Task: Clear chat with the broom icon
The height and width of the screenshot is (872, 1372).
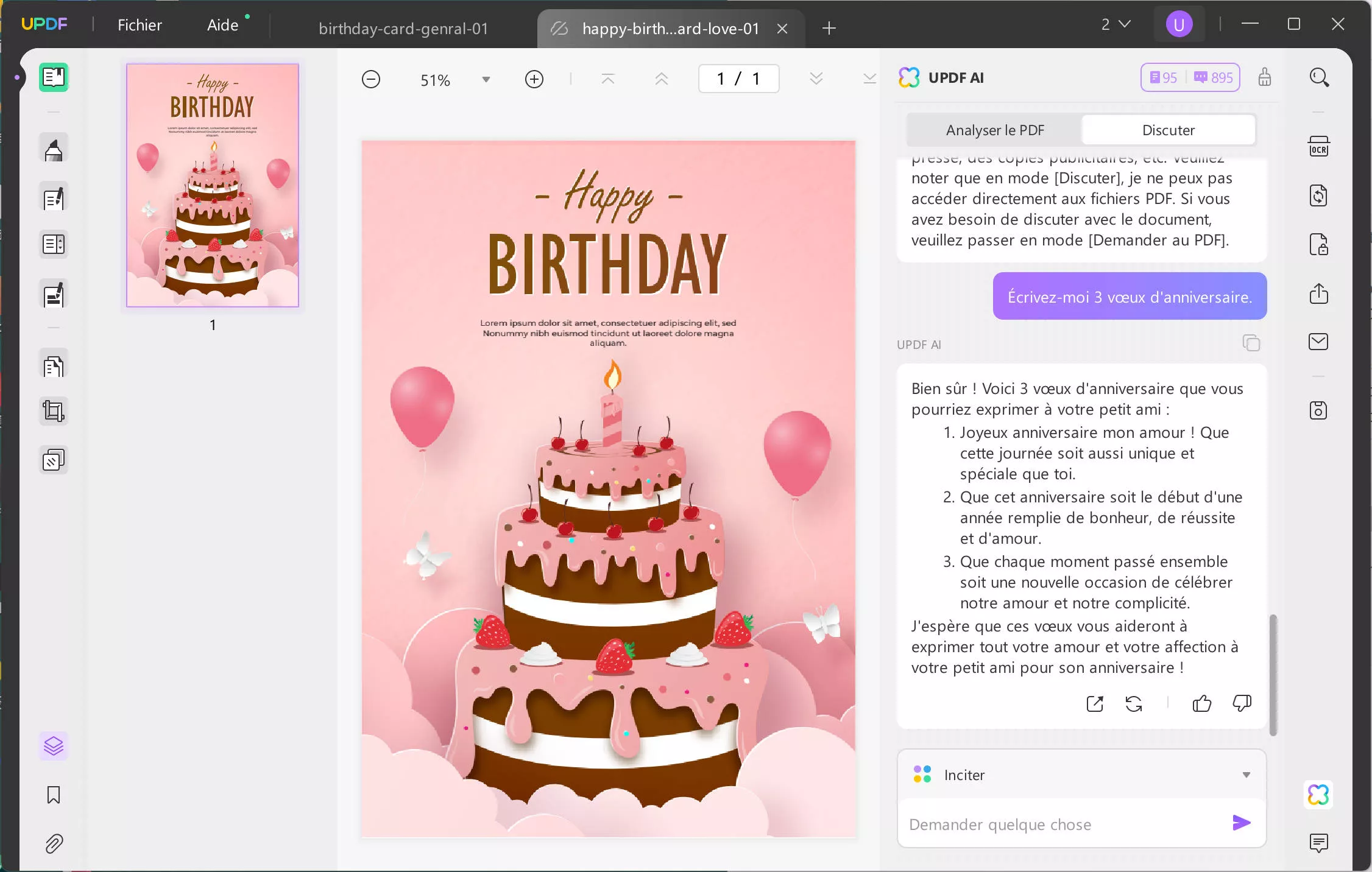Action: (x=1265, y=77)
